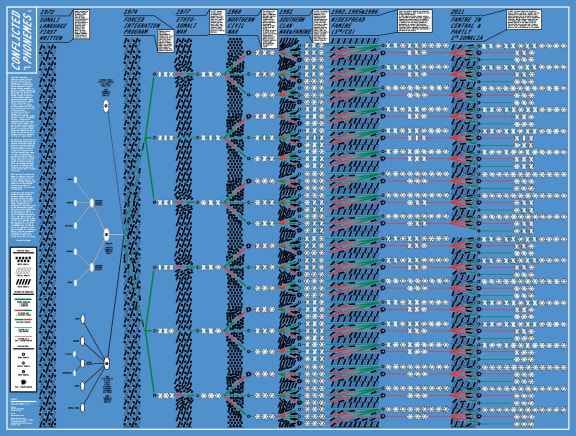Click the bold diagonal stripes sample in legend
576x436 pixels.
point(23,282)
